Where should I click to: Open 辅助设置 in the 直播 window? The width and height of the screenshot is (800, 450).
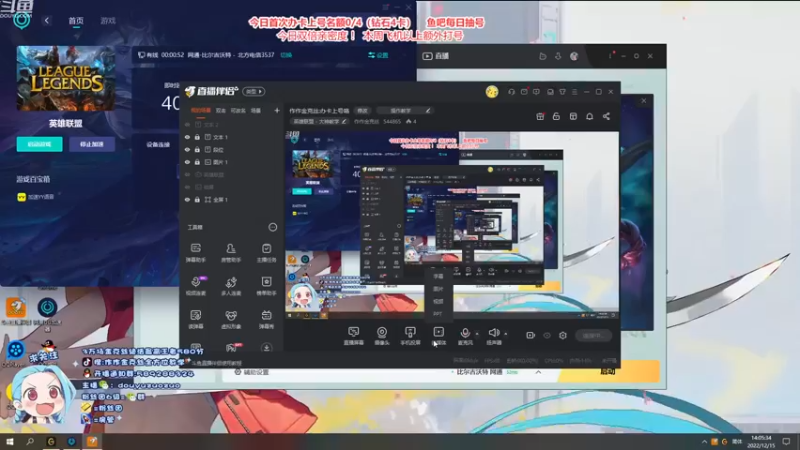tap(251, 372)
